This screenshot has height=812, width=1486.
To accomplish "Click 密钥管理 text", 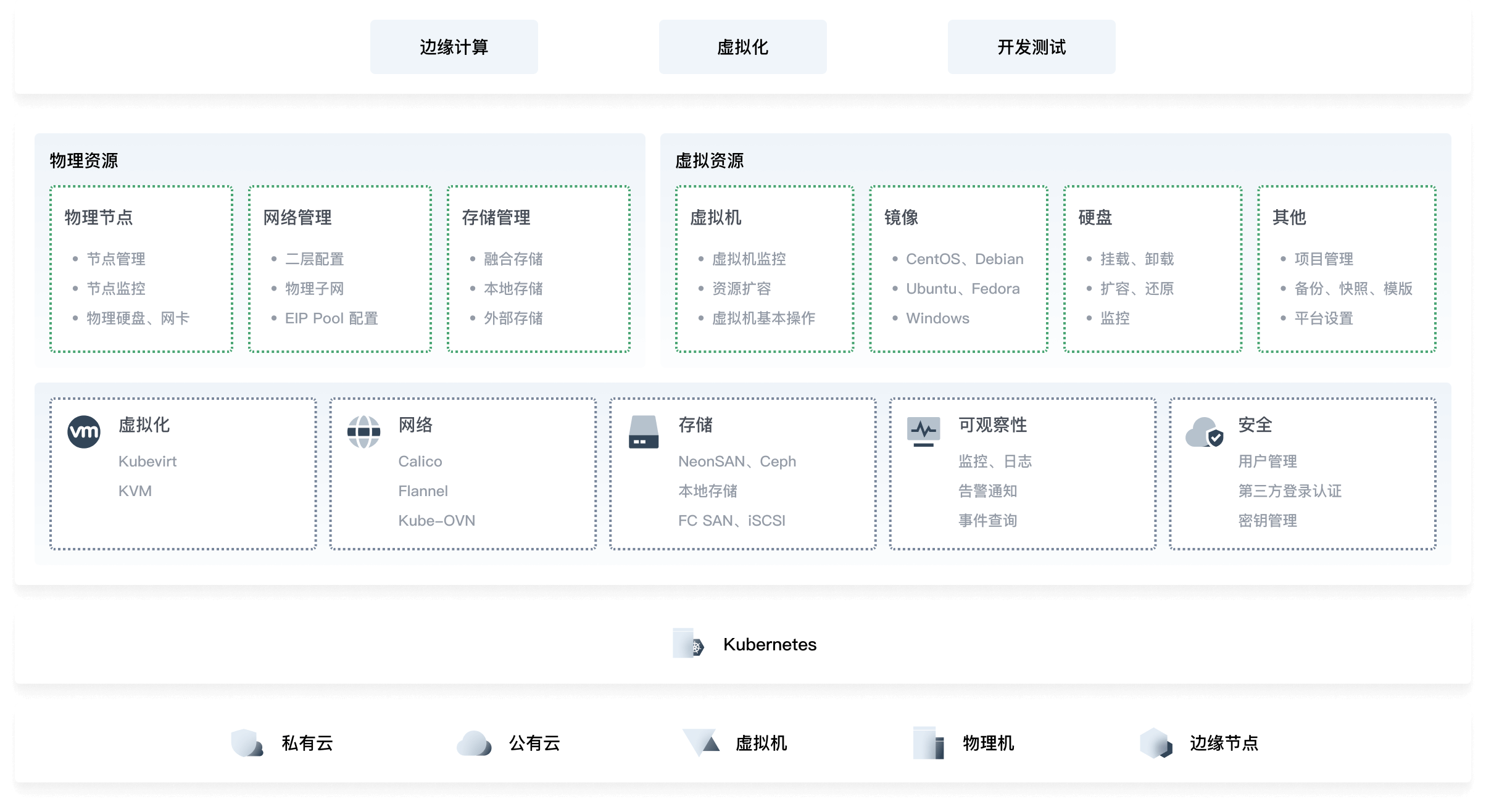I will pyautogui.click(x=1268, y=521).
